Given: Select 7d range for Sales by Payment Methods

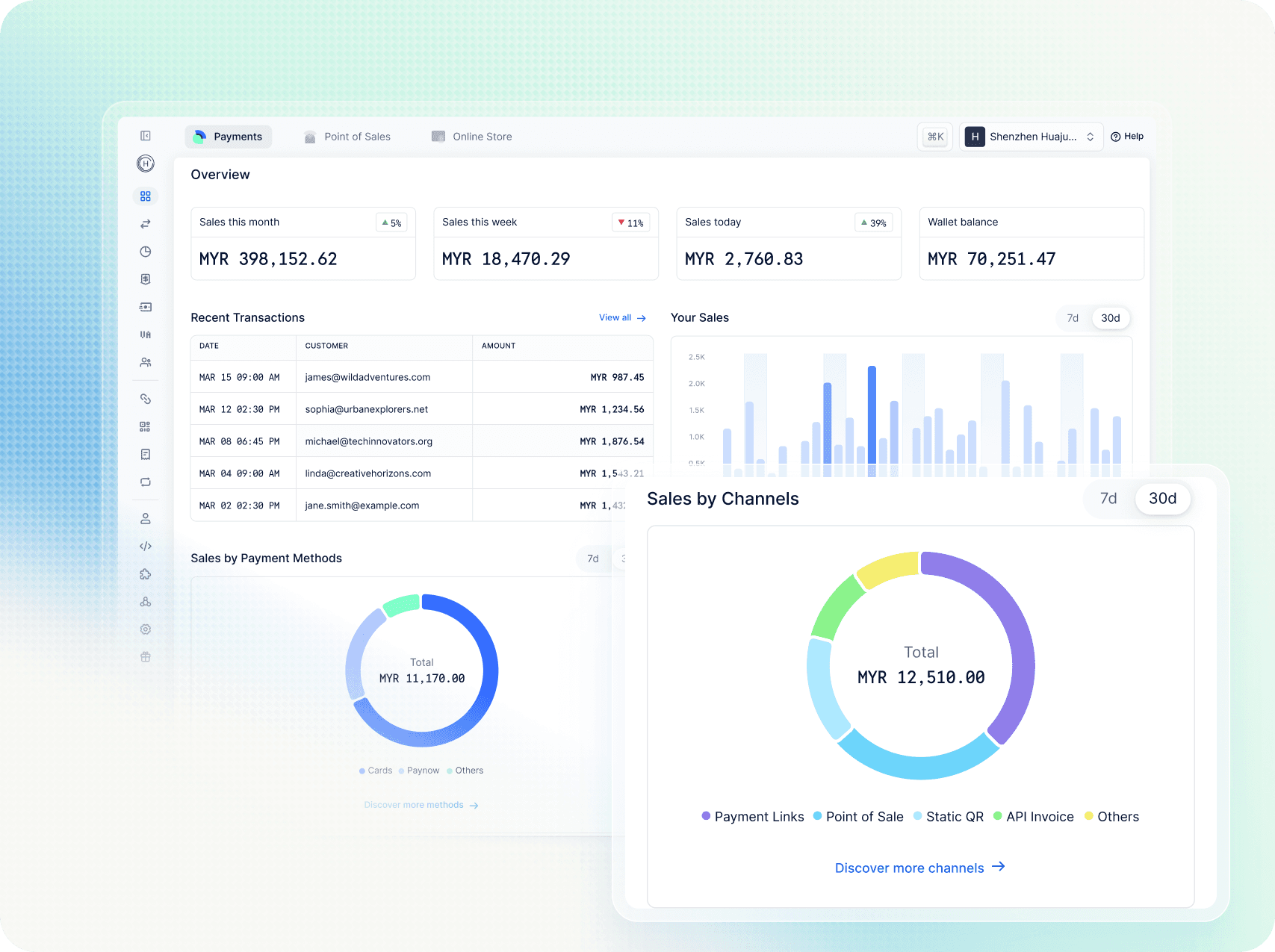Looking at the screenshot, I should pos(593,559).
